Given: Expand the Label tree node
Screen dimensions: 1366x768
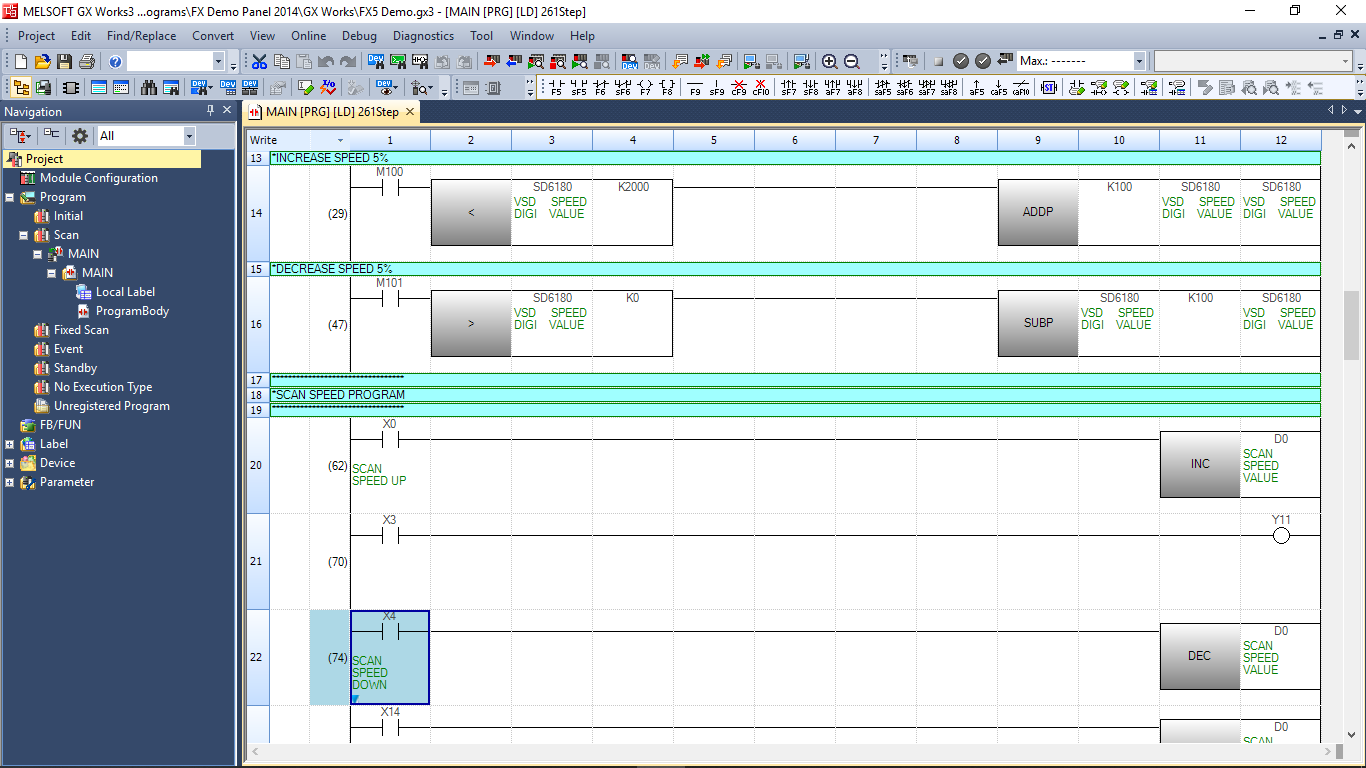Looking at the screenshot, I should (10, 444).
